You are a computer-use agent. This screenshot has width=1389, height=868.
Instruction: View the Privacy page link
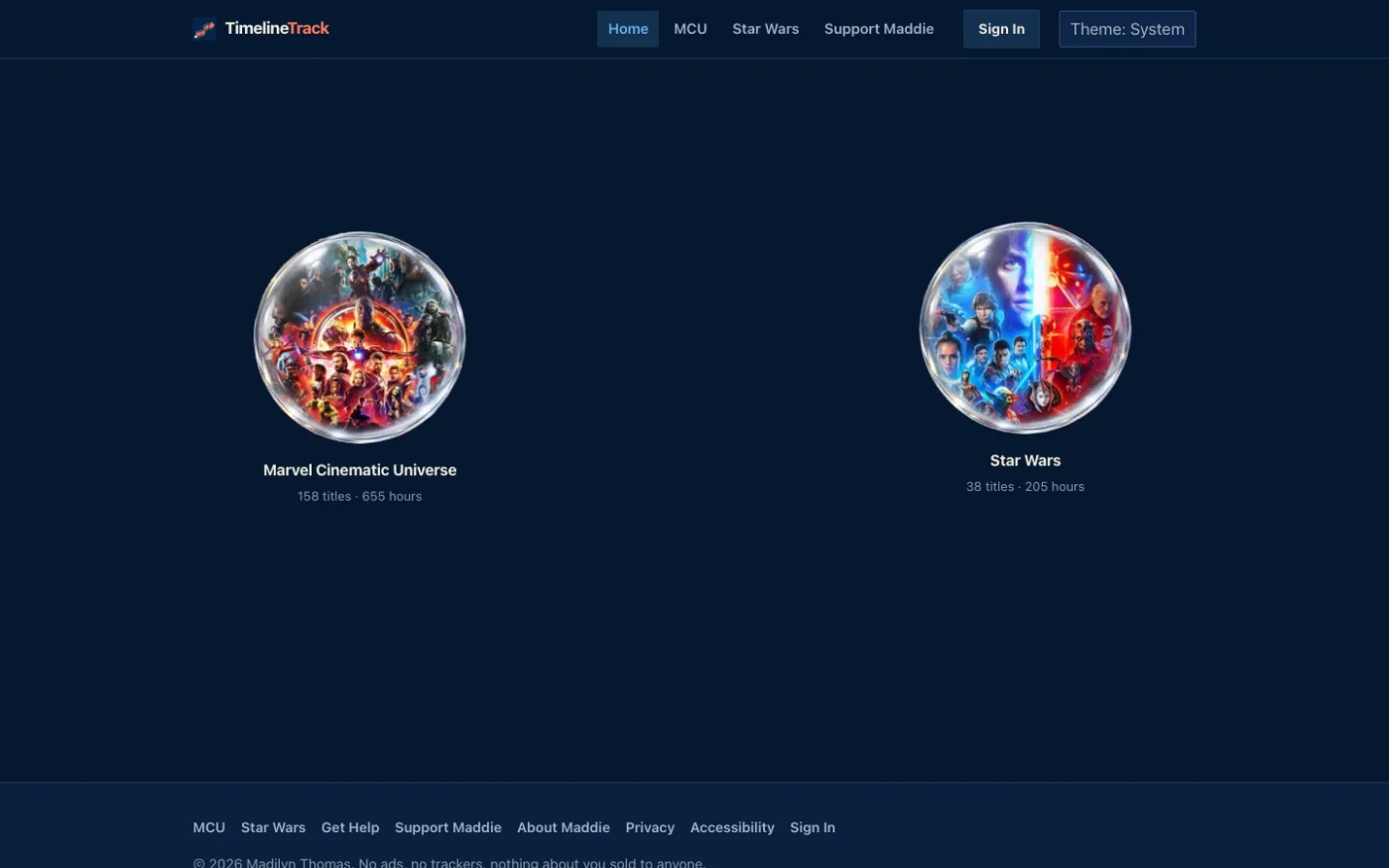pyautogui.click(x=650, y=827)
